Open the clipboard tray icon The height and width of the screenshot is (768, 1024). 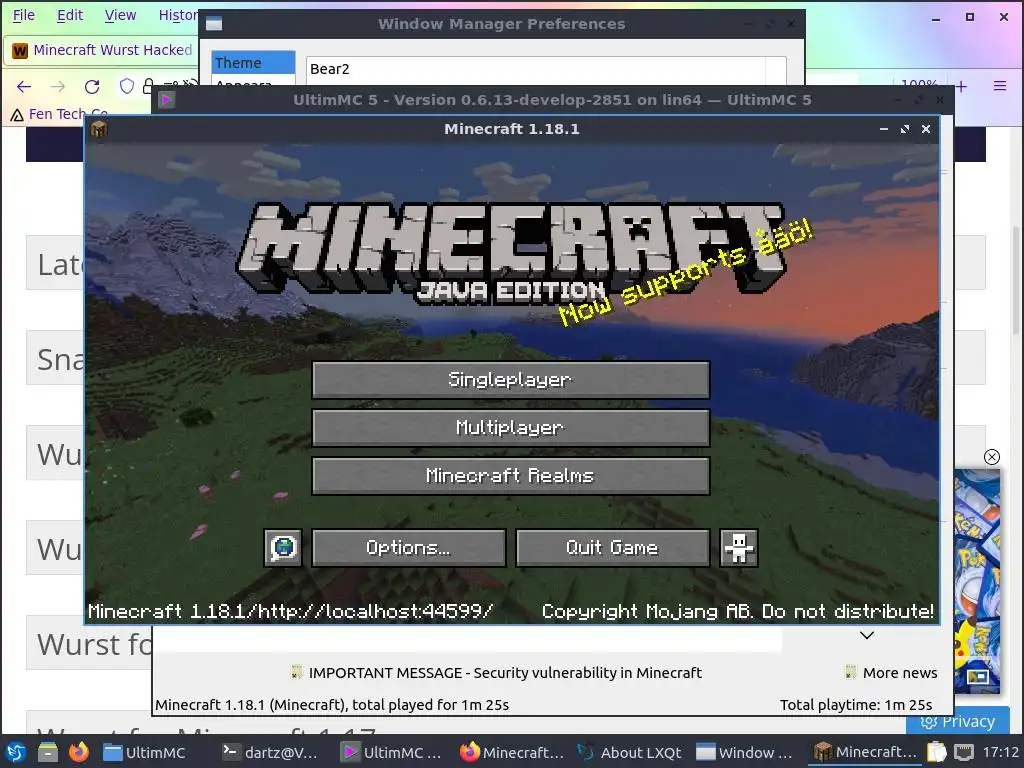click(936, 752)
